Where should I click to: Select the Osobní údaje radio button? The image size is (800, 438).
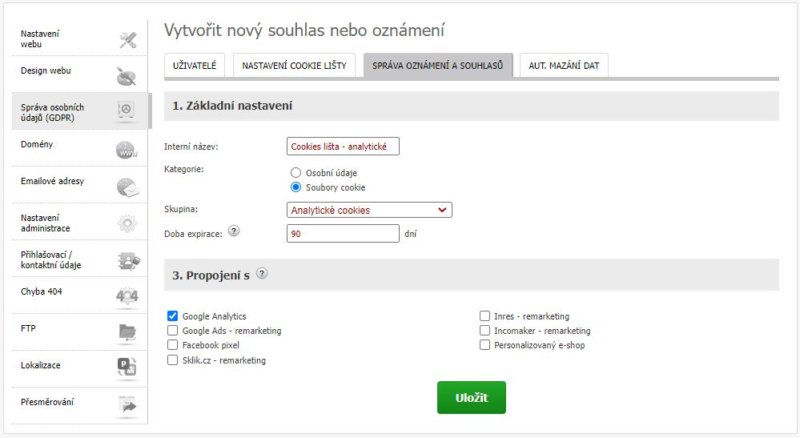pyautogui.click(x=295, y=173)
